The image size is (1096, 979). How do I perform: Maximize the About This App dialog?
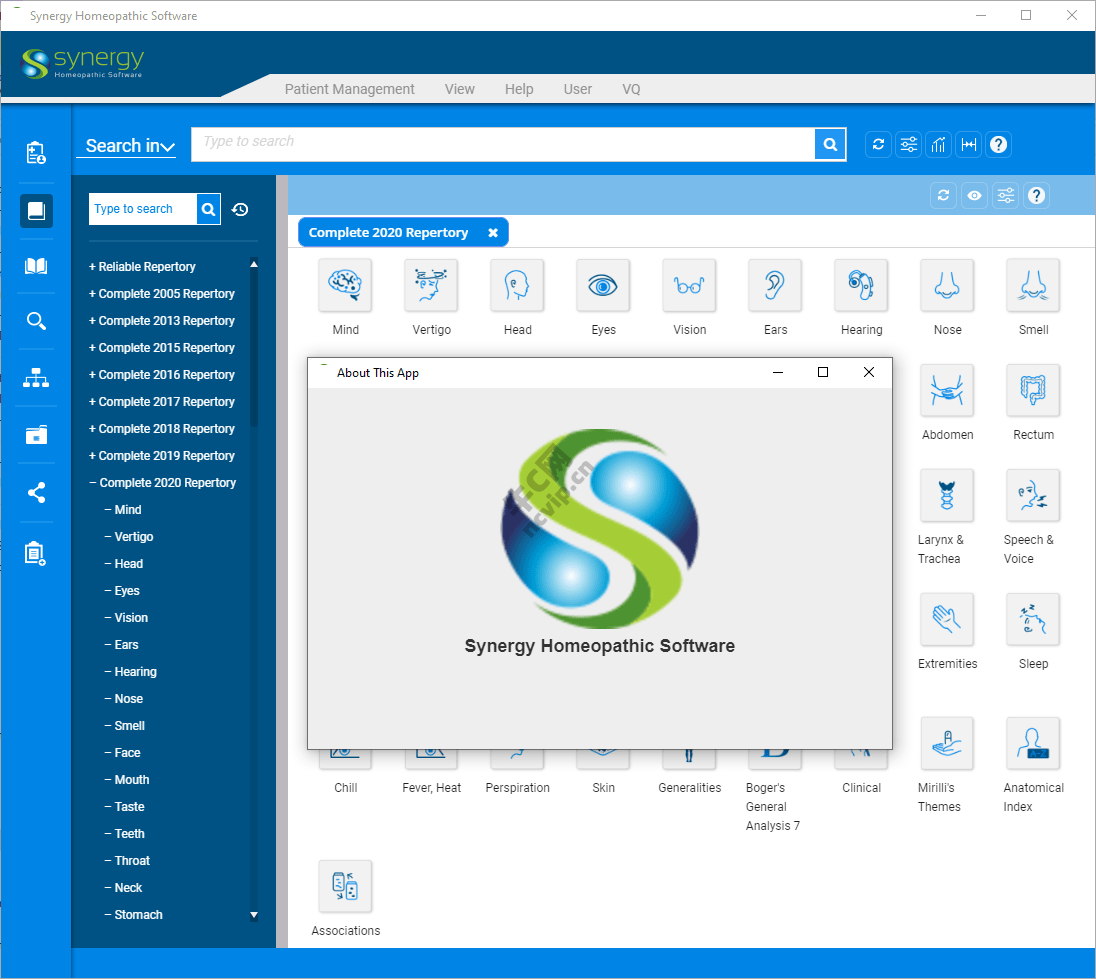tap(823, 372)
